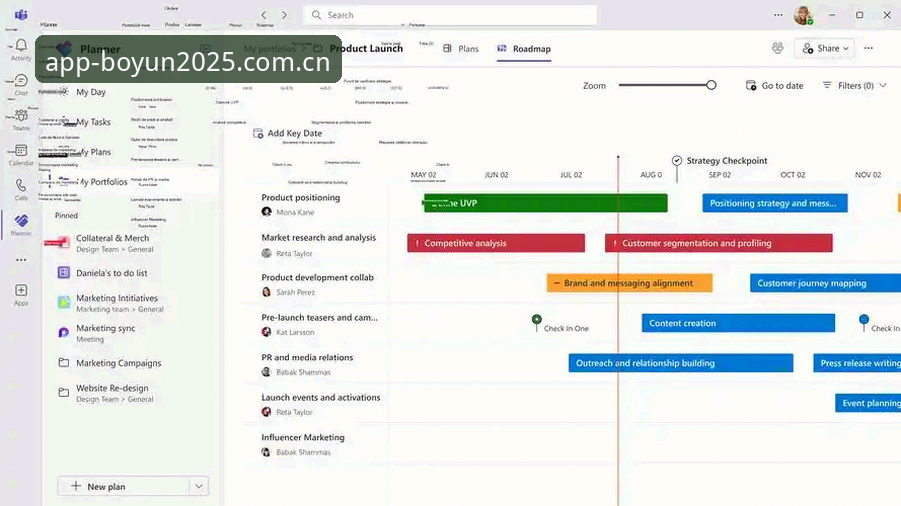The width and height of the screenshot is (901, 506).
Task: Click the Microsoft Teams logo
Action: [21, 14]
